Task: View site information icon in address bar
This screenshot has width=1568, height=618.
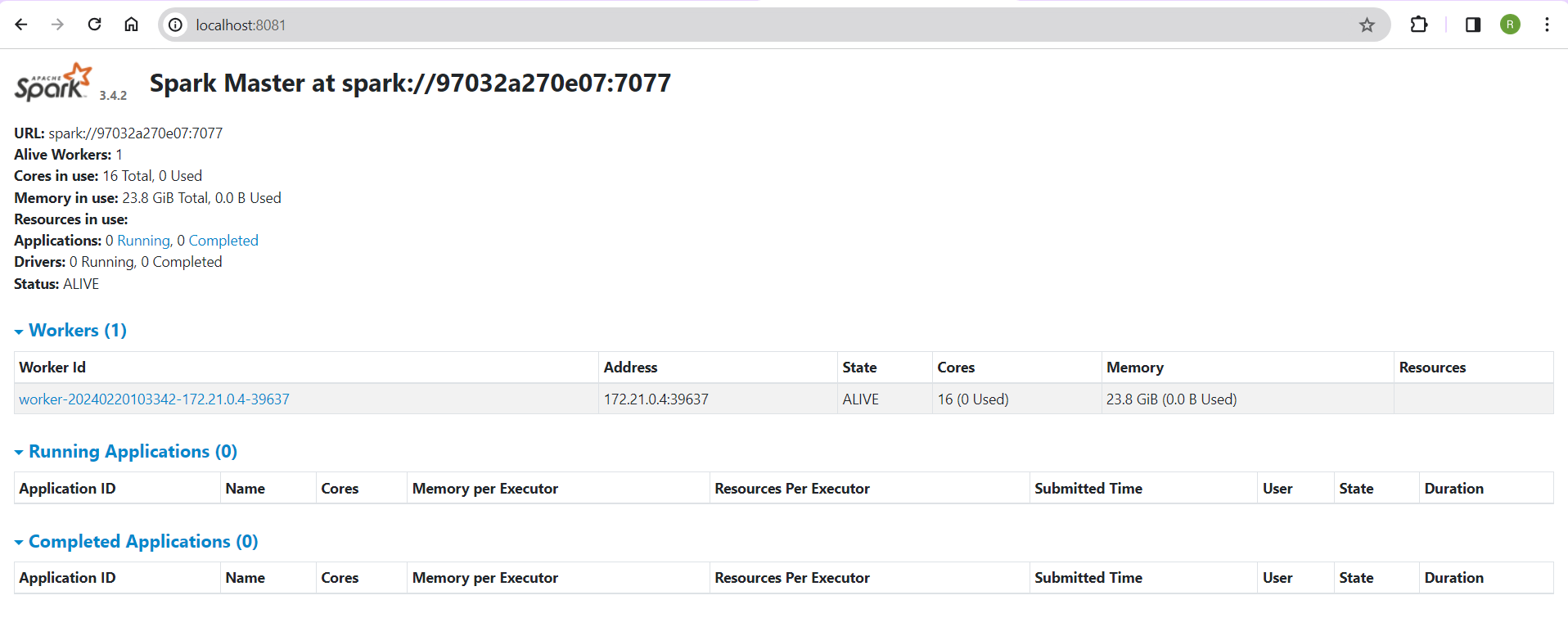Action: click(x=175, y=25)
